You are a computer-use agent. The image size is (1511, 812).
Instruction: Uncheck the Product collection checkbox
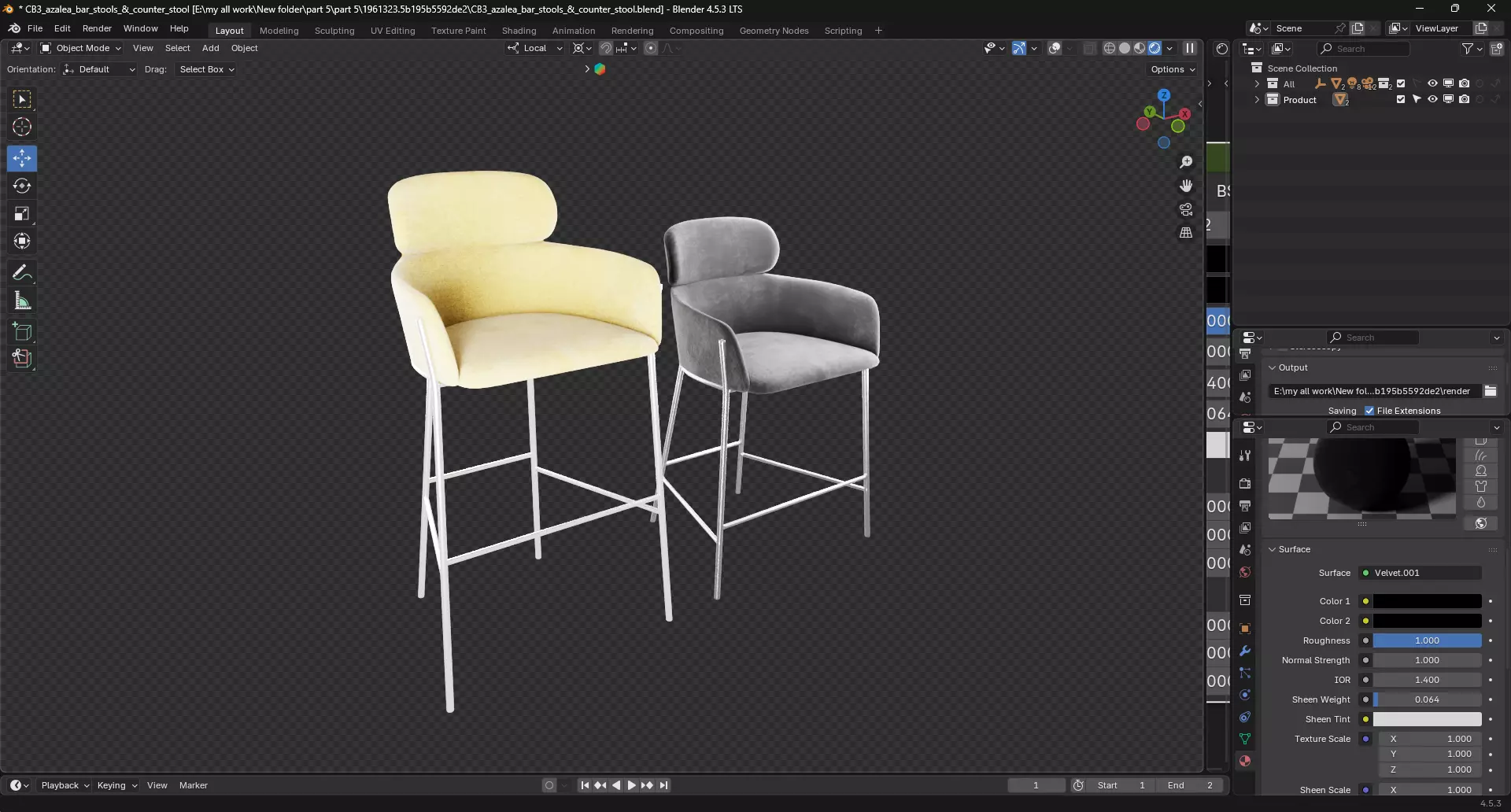click(x=1401, y=99)
